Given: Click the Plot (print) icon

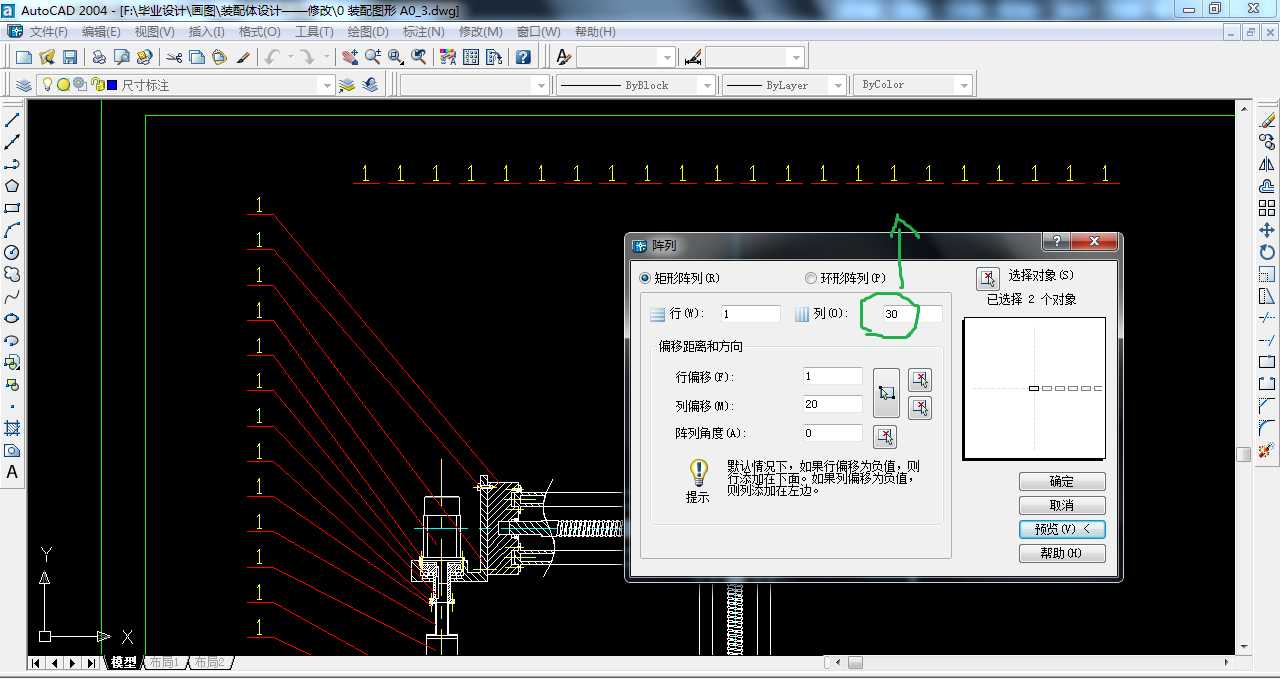Looking at the screenshot, I should 99,57.
